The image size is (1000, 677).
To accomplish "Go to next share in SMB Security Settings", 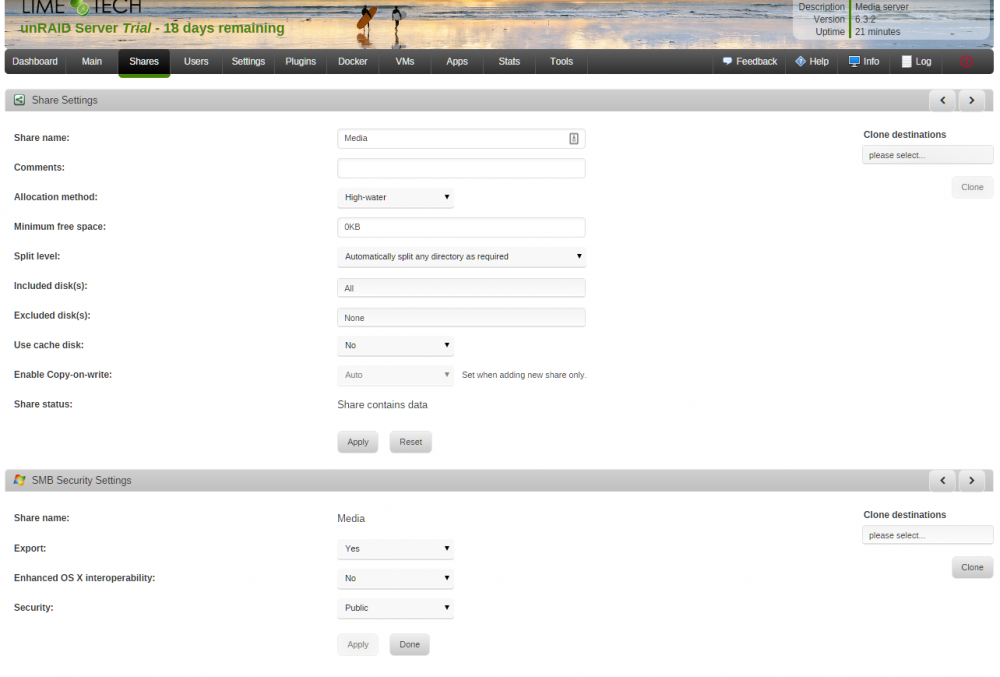I will [x=971, y=480].
